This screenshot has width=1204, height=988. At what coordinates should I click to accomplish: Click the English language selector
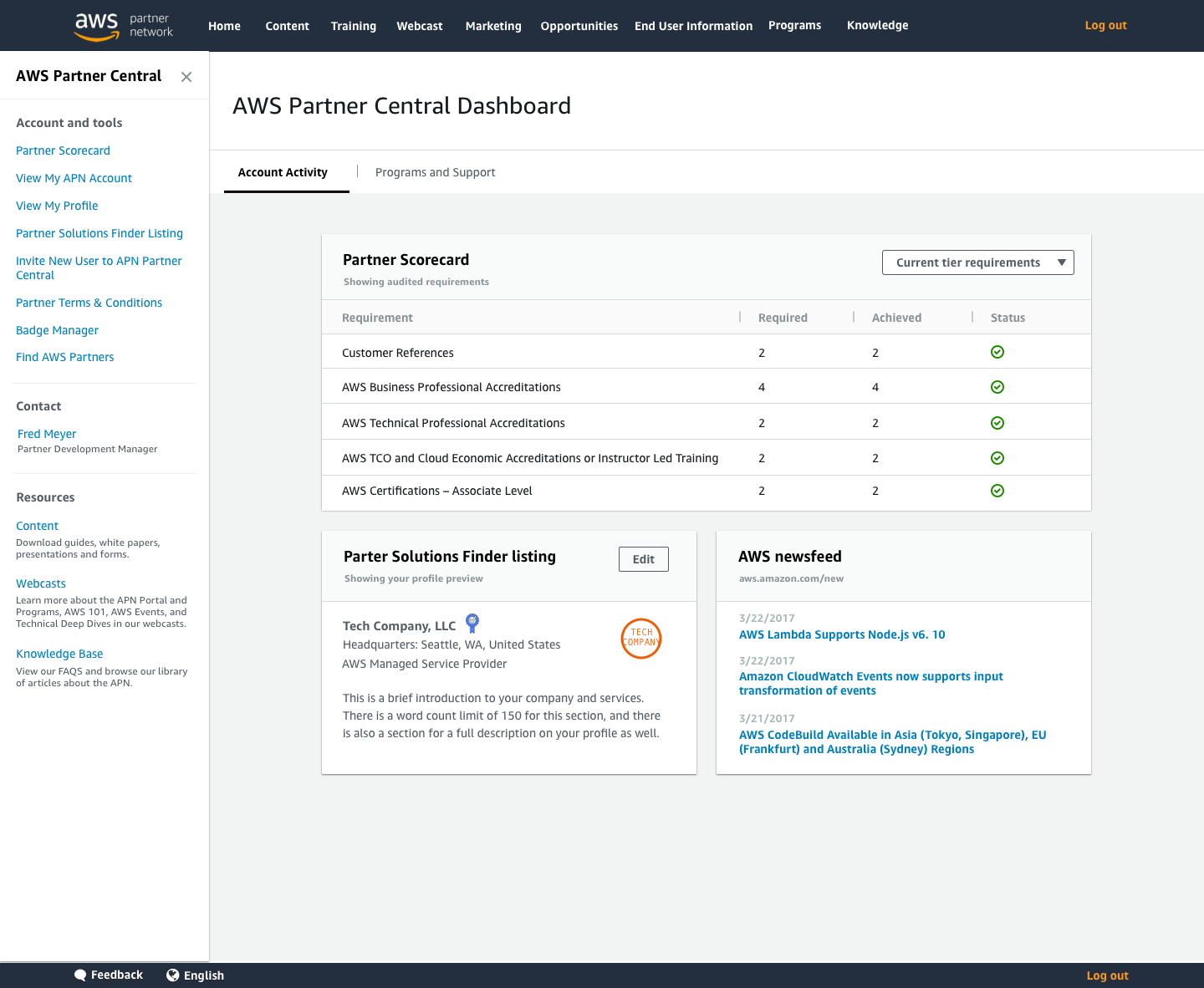[x=204, y=975]
